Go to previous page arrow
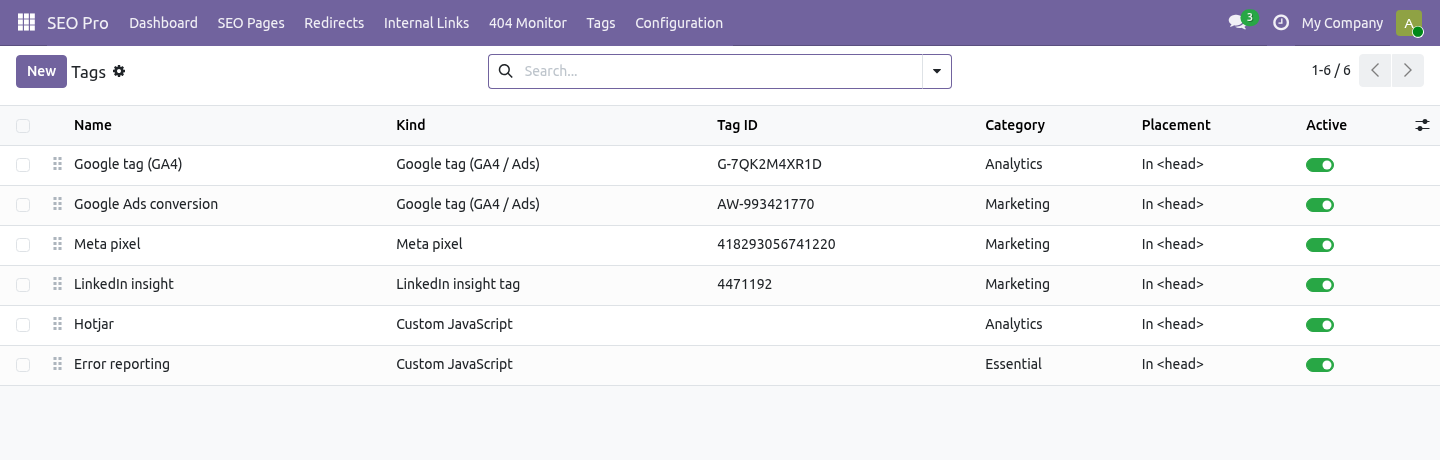 pos(1375,71)
